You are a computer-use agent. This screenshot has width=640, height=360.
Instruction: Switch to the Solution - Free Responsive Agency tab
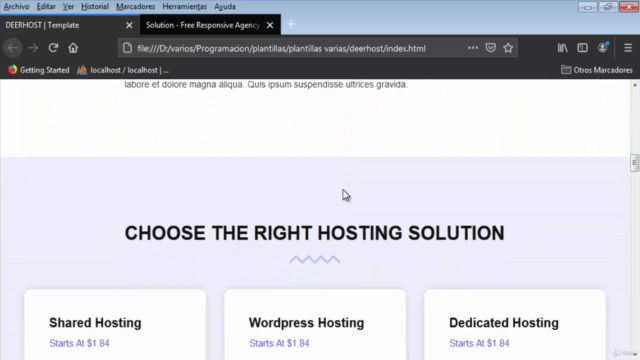point(210,25)
